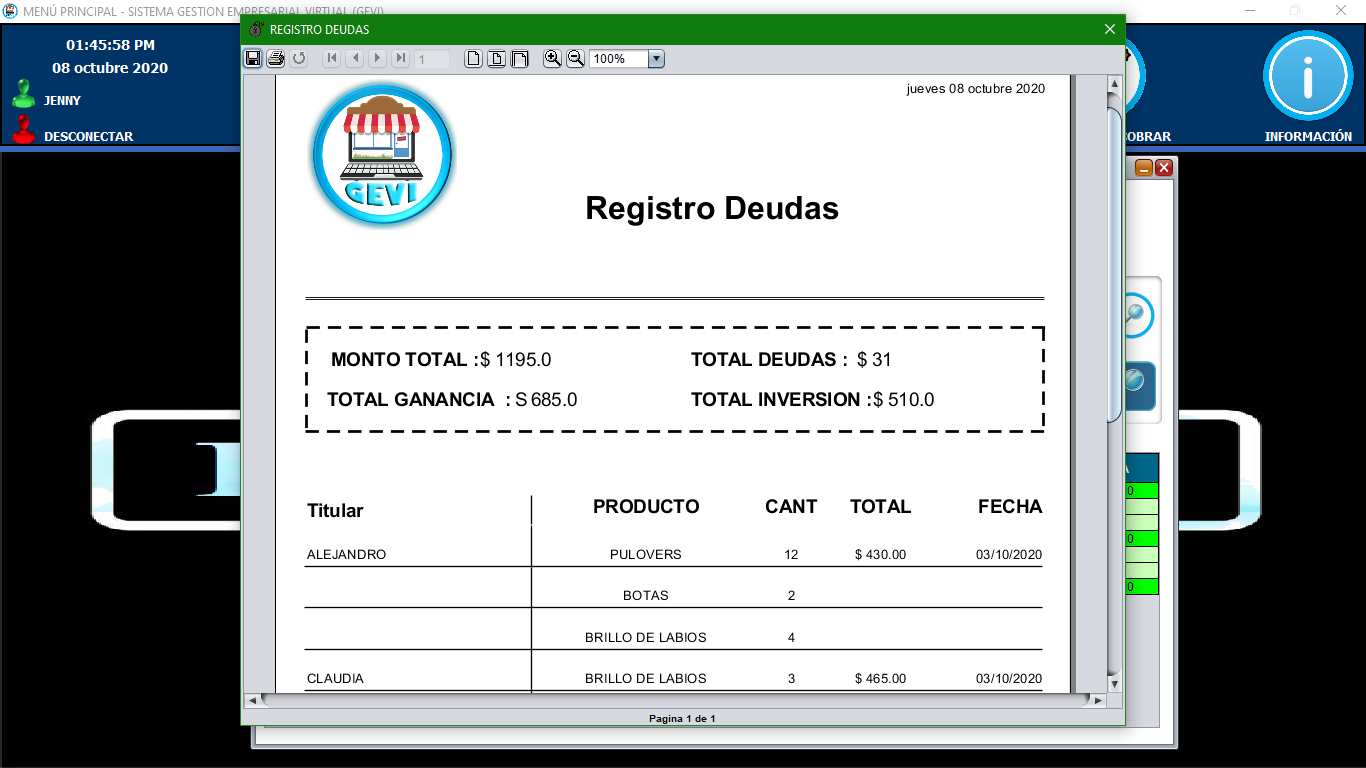
Task: Close the background dialog with the red X
Action: click(x=1164, y=168)
